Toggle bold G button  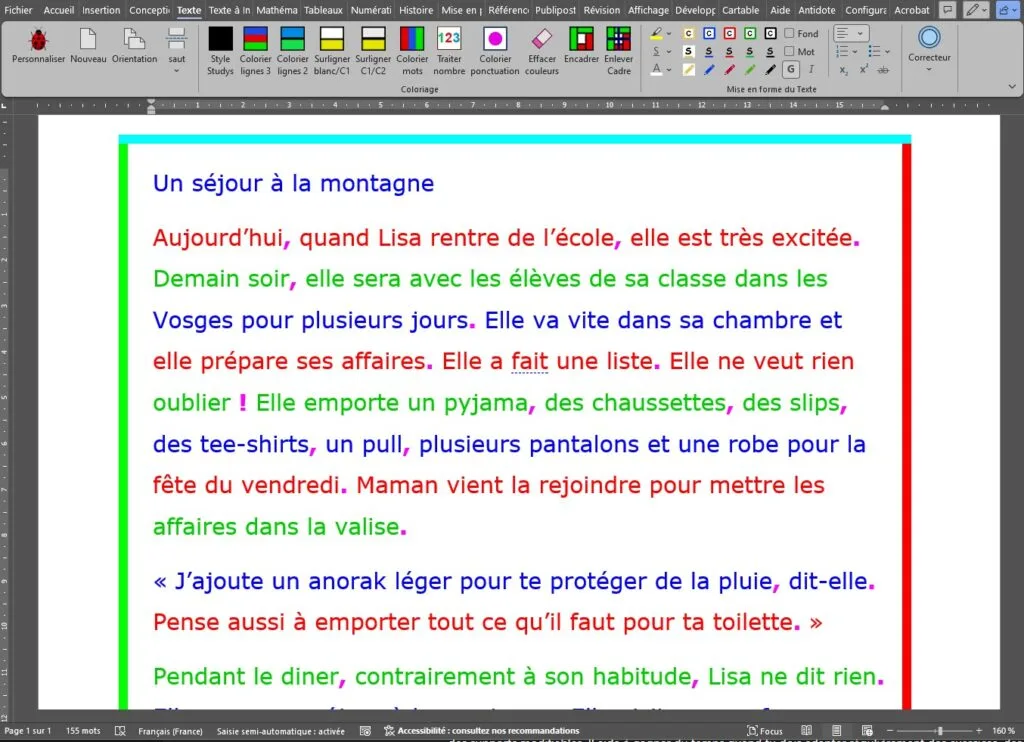791,69
